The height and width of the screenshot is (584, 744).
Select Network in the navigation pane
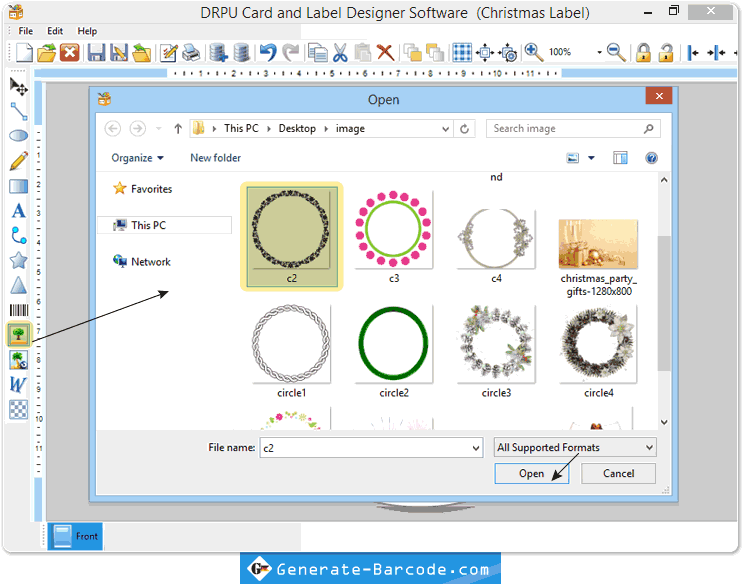tap(141, 261)
